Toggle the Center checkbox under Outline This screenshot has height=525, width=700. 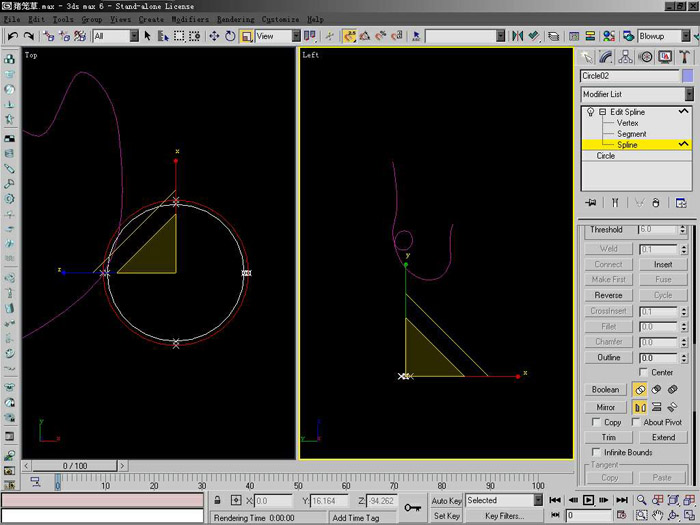643,372
